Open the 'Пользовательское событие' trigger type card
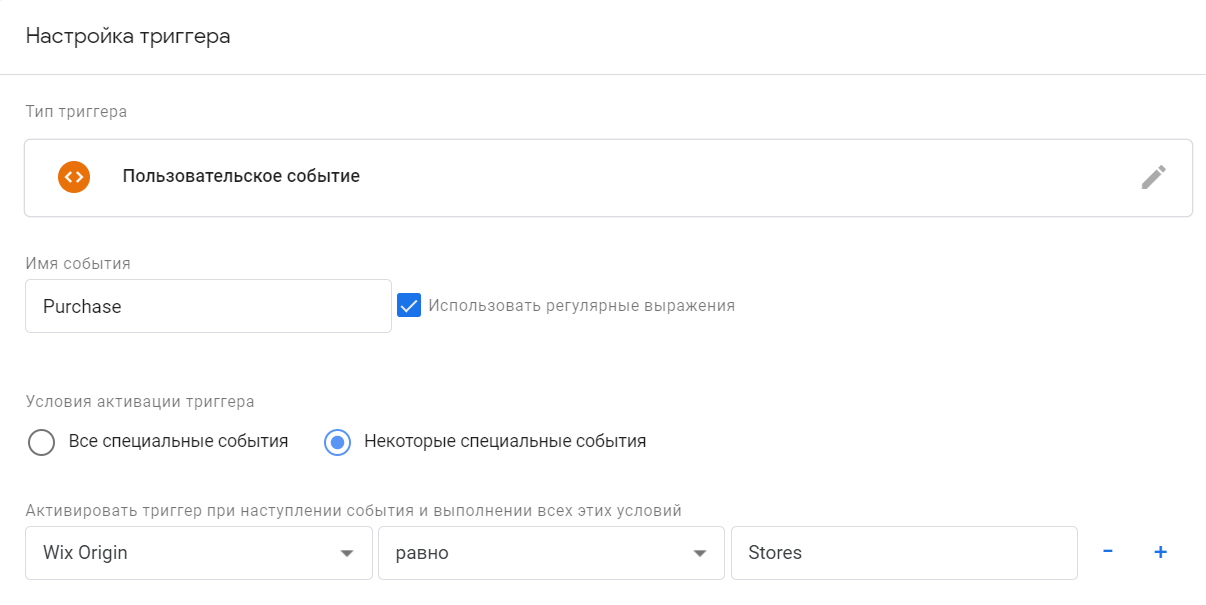The height and width of the screenshot is (605, 1206). (x=608, y=177)
